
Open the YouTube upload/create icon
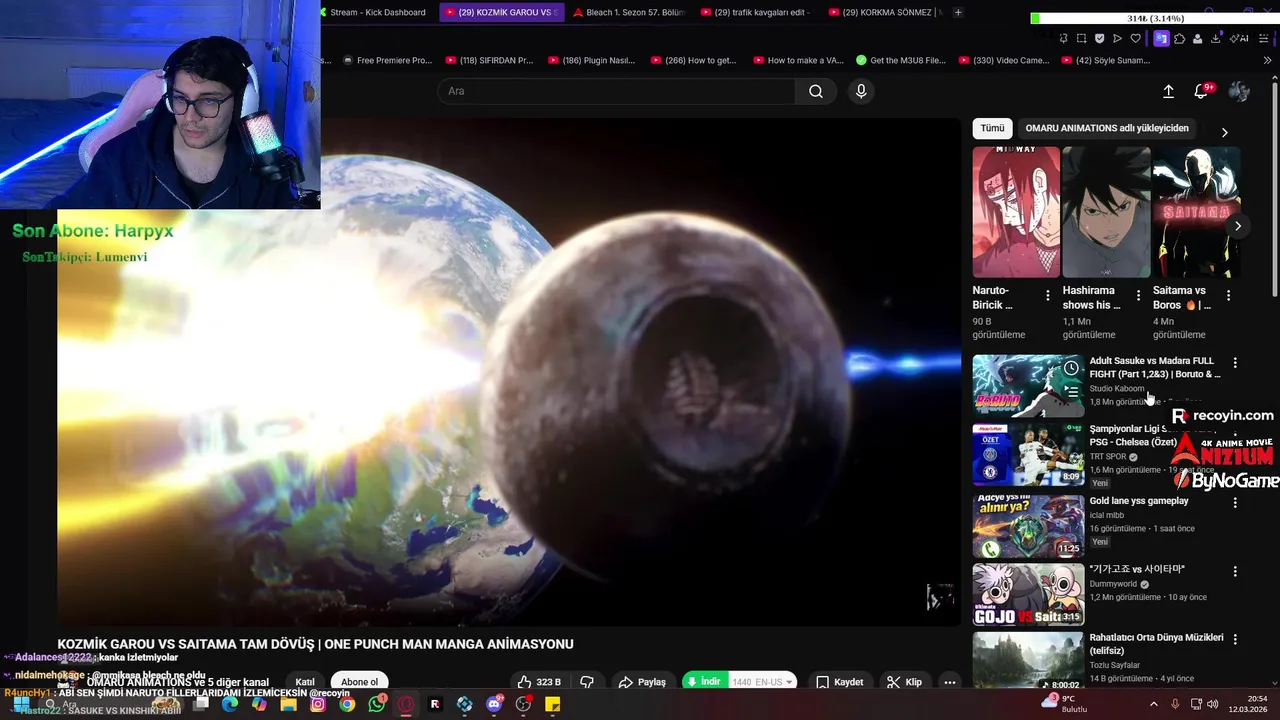coord(1168,91)
